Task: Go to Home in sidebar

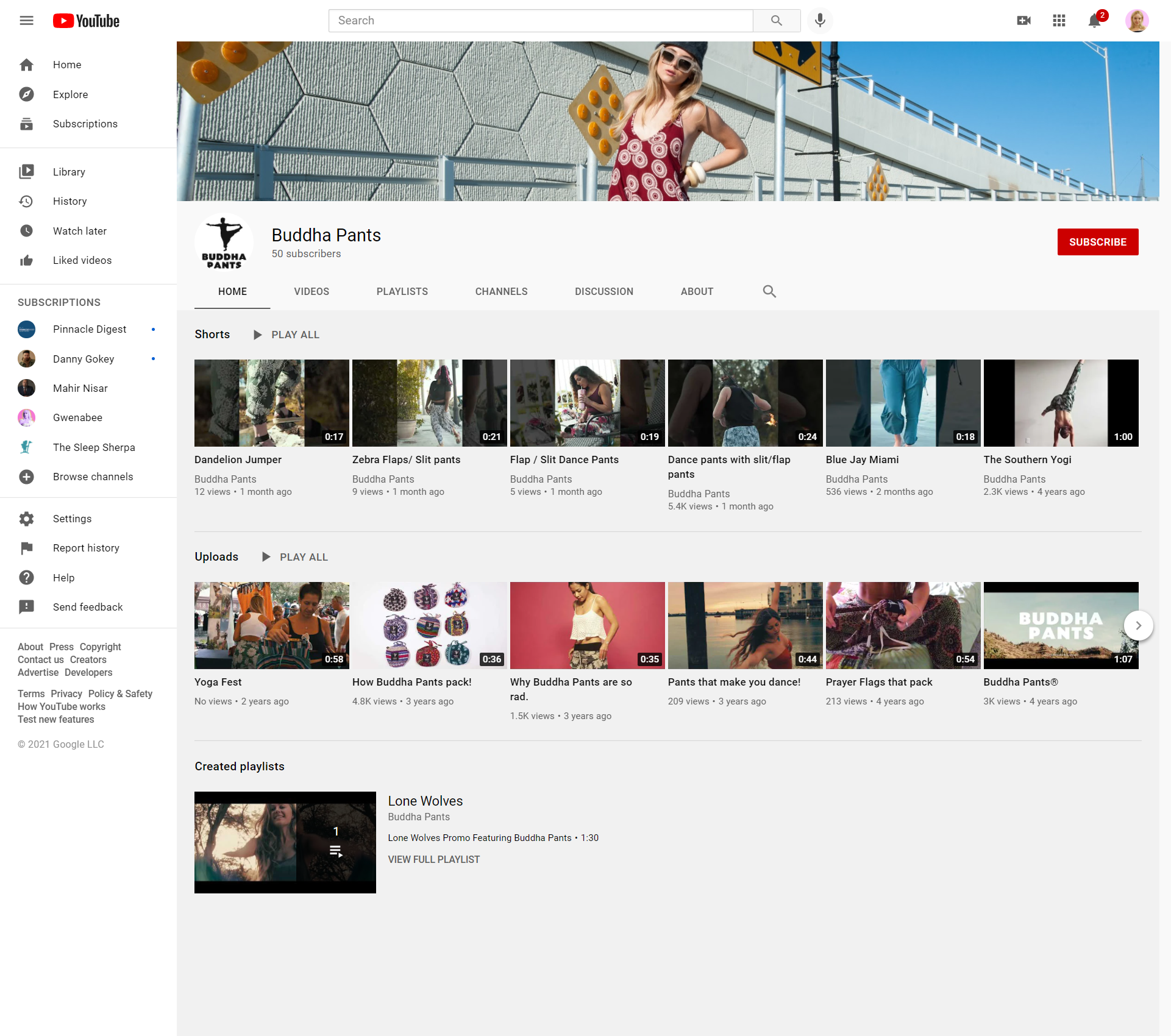Action: pos(88,65)
